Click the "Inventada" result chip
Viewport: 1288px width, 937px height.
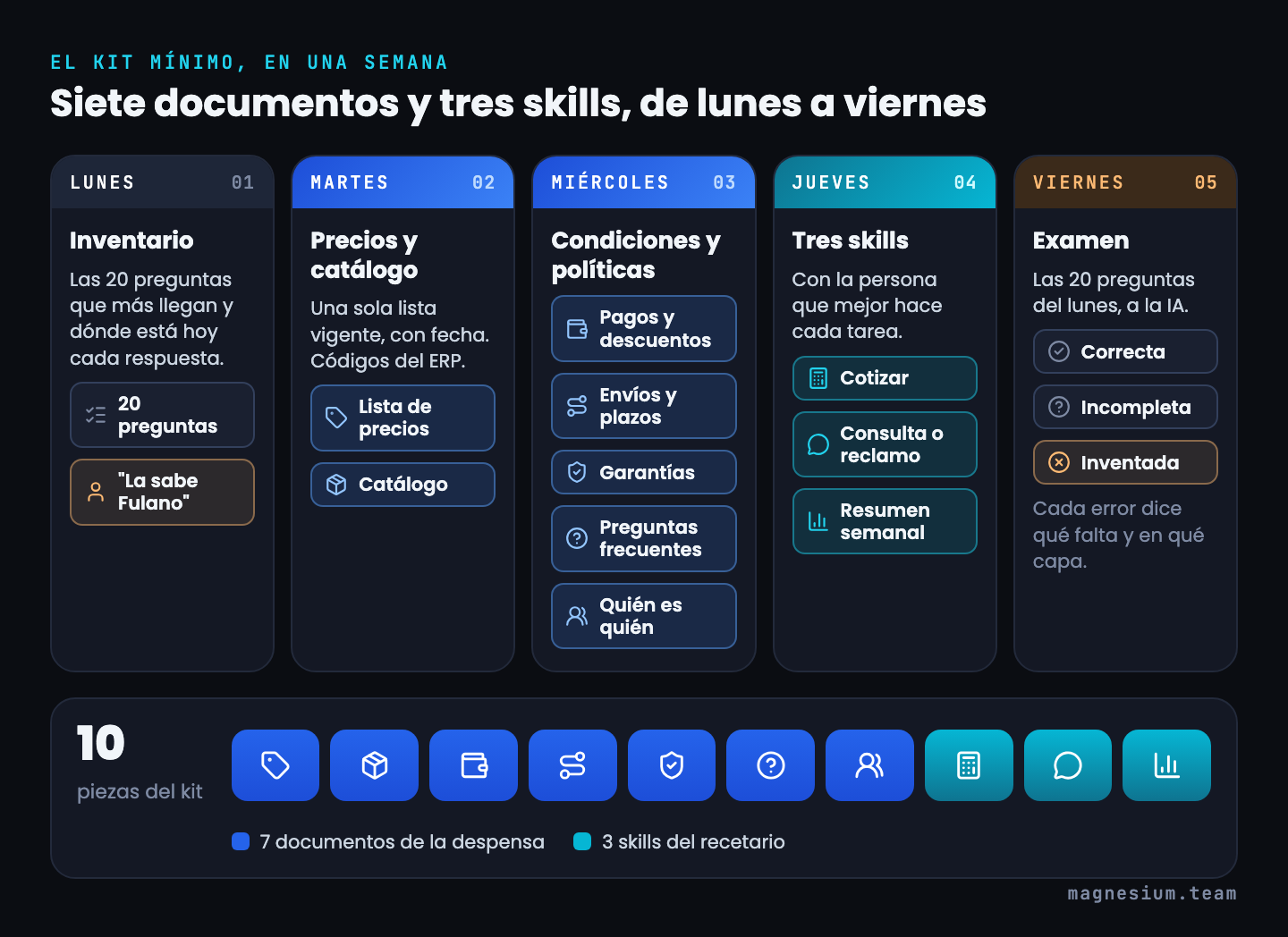[1125, 462]
